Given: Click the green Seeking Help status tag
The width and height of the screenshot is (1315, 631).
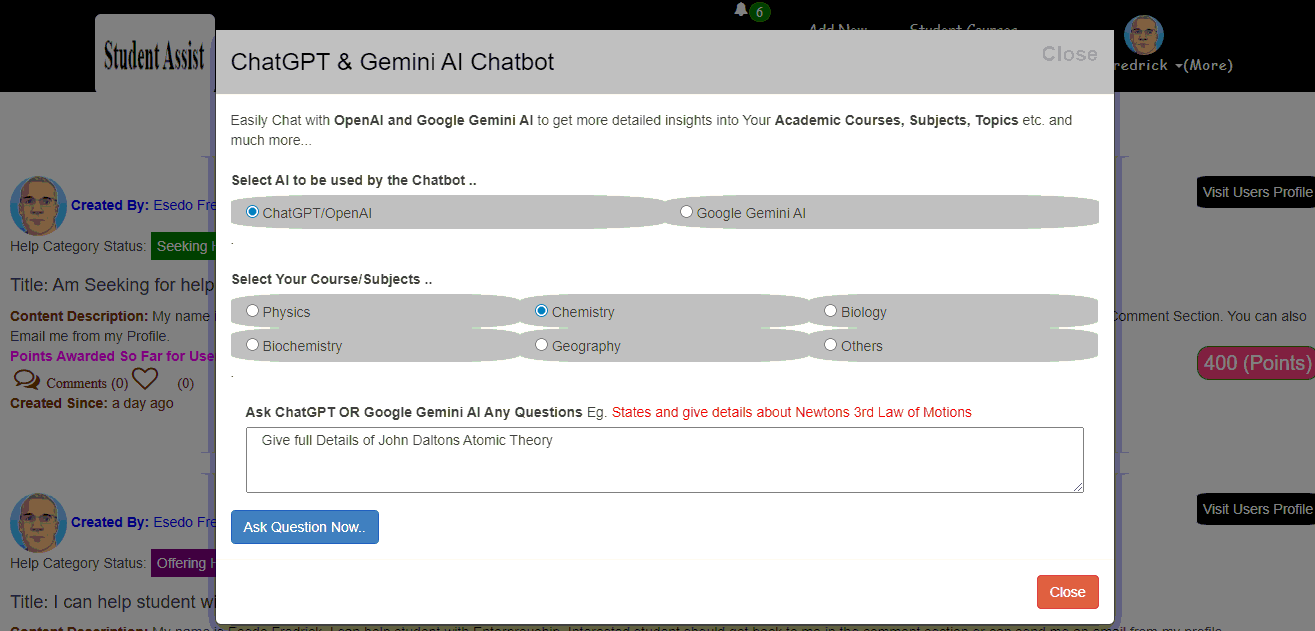Looking at the screenshot, I should 183,246.
